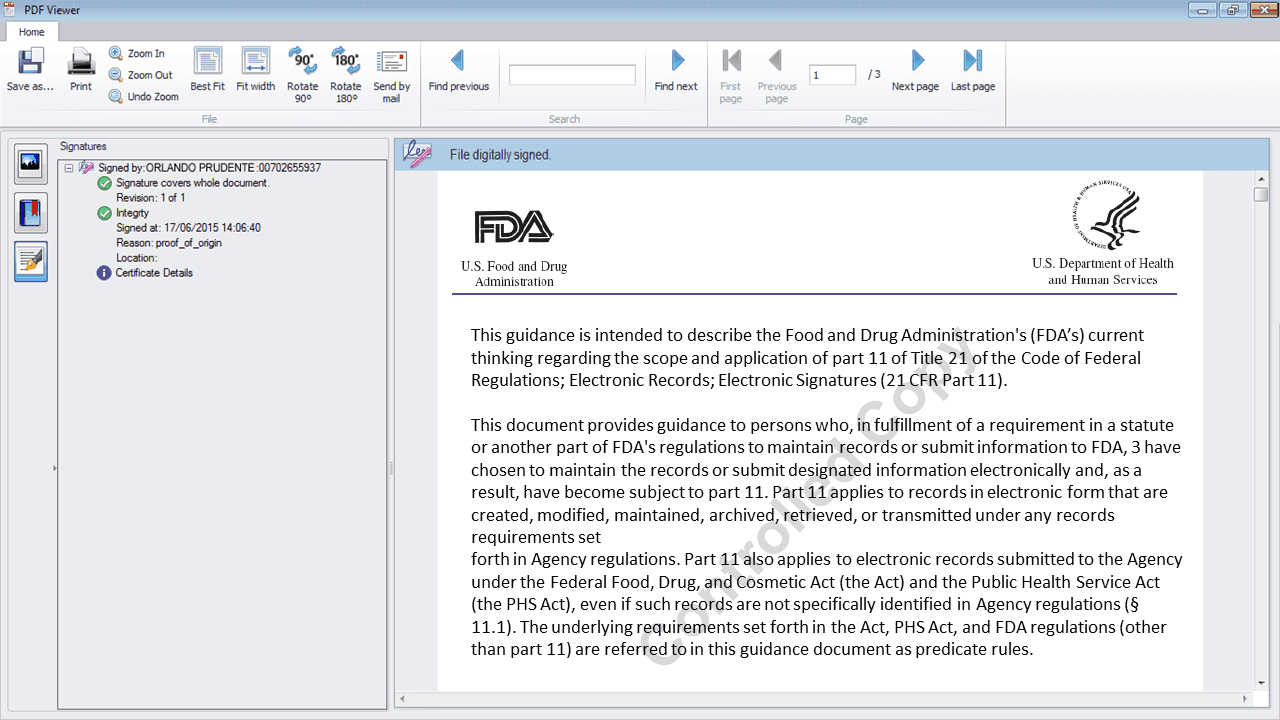Zoom In on the document
The image size is (1280, 720).
[137, 54]
